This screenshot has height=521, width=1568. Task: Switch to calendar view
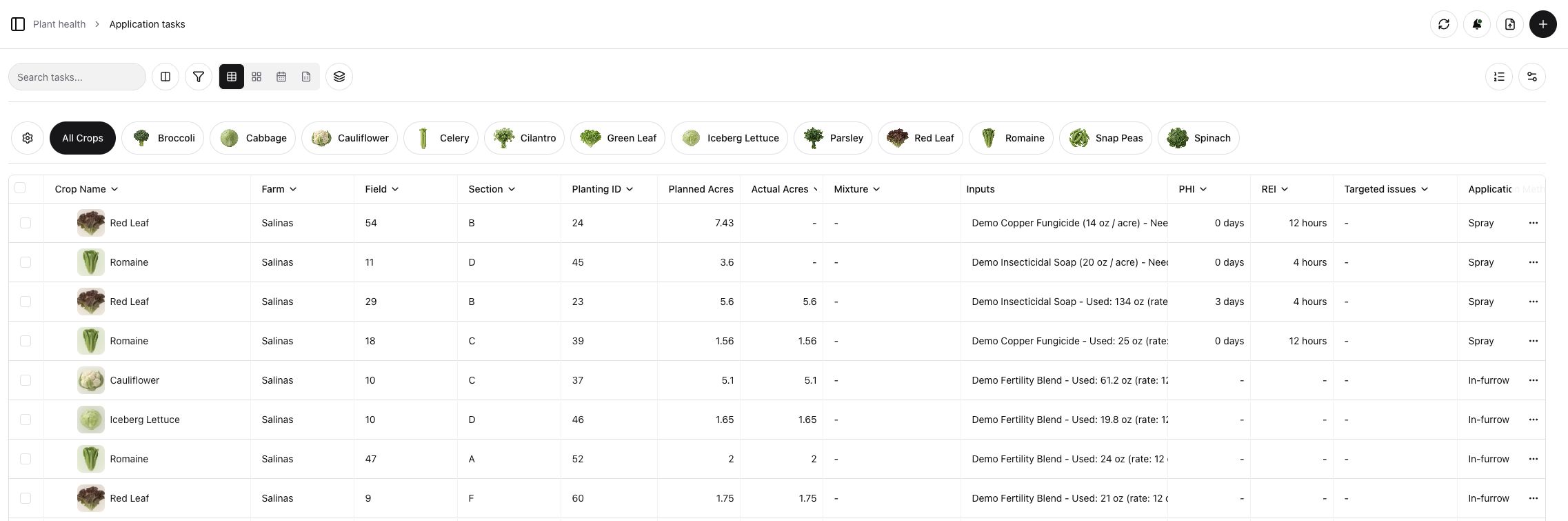pos(281,77)
